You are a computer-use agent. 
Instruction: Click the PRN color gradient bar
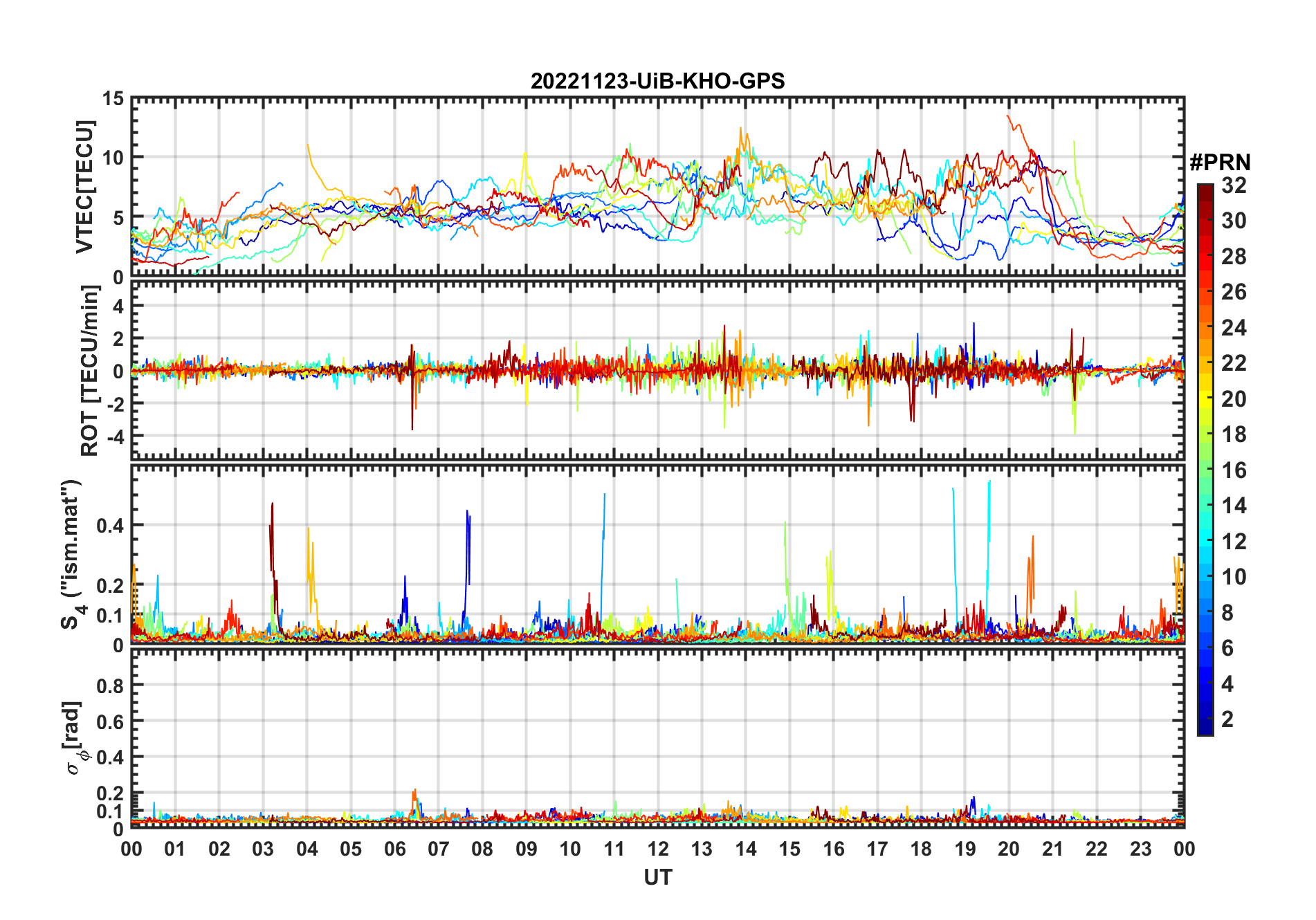(x=1205, y=459)
